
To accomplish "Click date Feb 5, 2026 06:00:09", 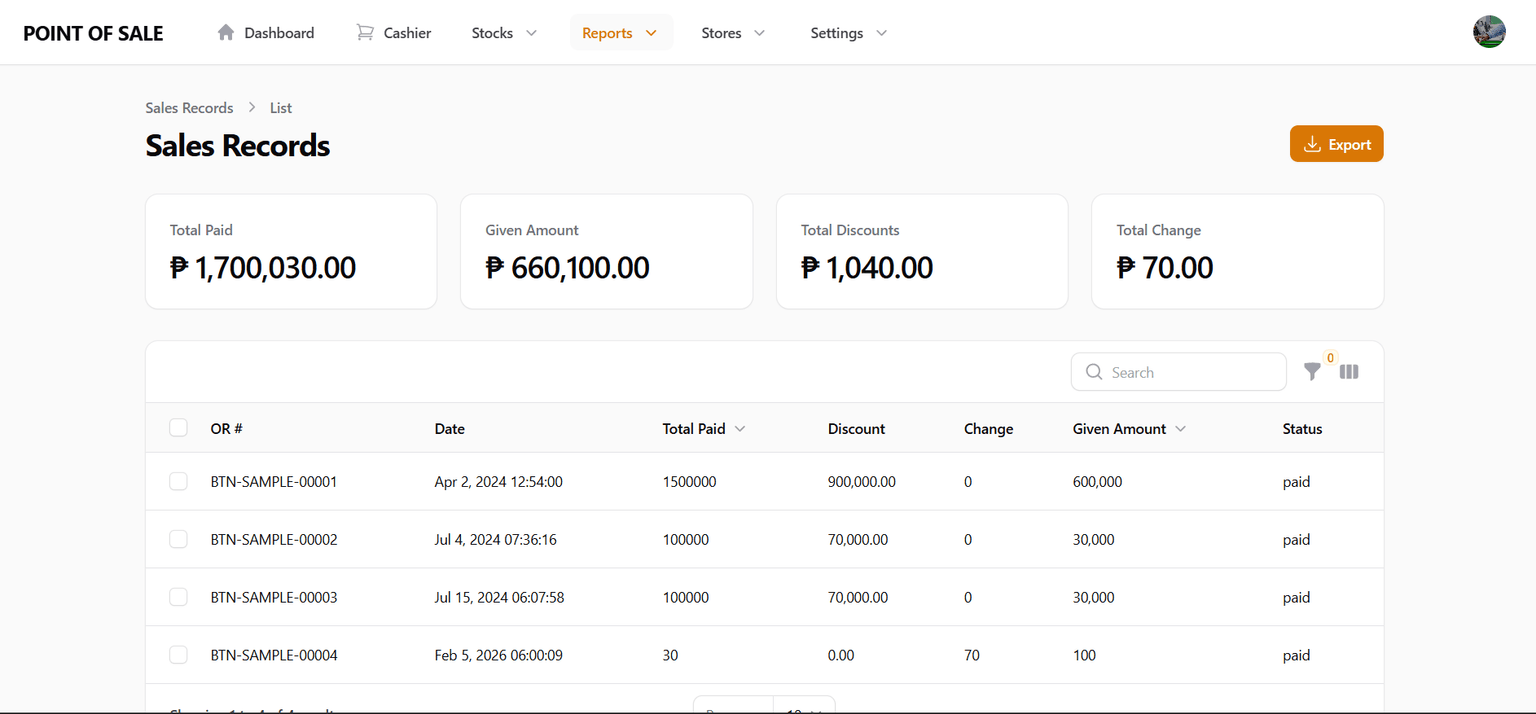I will pos(498,655).
